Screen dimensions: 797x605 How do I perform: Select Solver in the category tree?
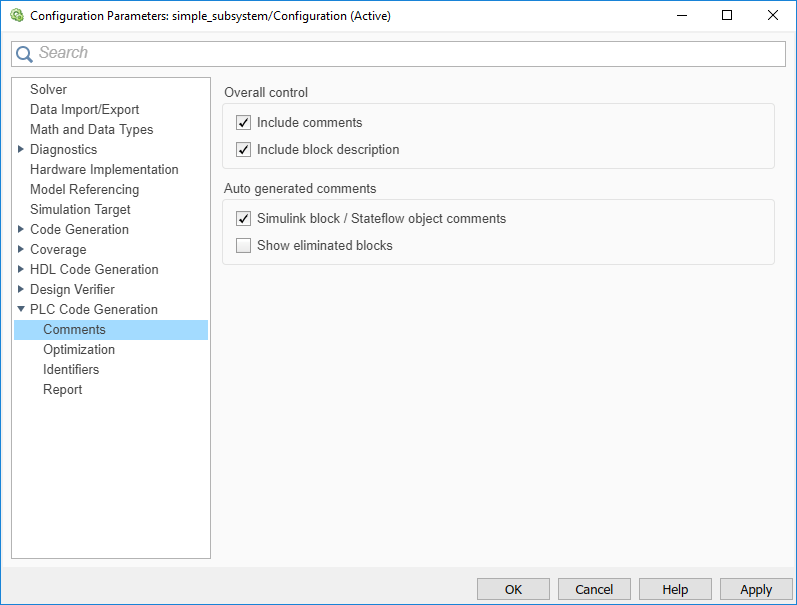(x=48, y=90)
